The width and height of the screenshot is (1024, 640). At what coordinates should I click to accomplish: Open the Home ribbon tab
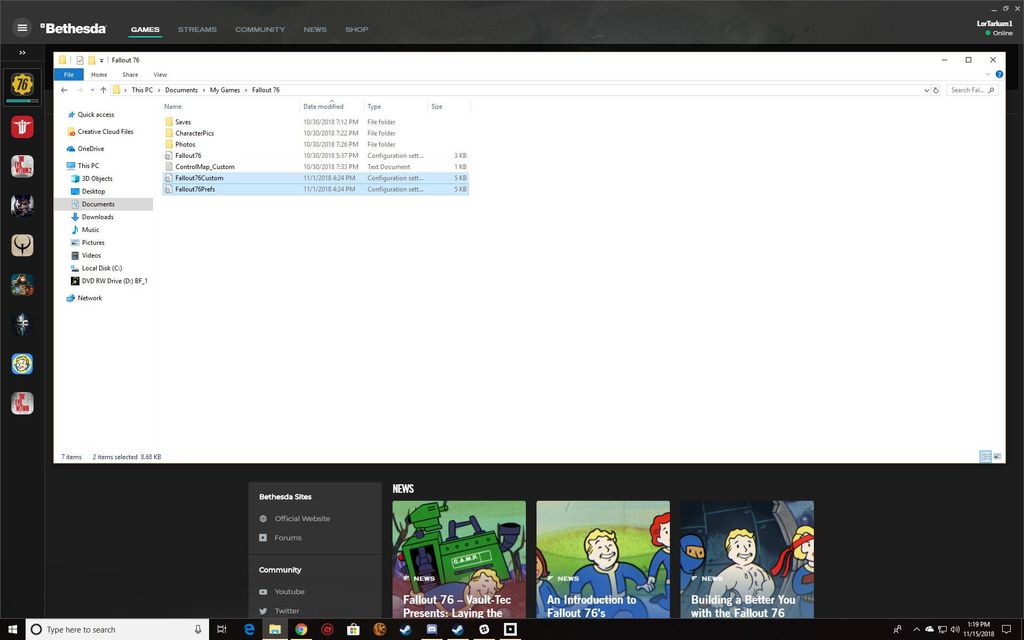point(99,74)
